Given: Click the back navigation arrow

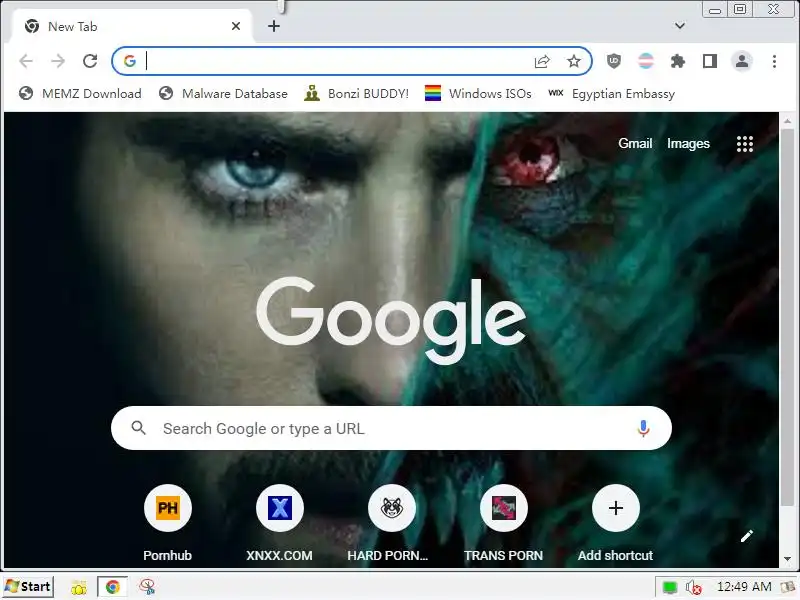Looking at the screenshot, I should (x=26, y=61).
